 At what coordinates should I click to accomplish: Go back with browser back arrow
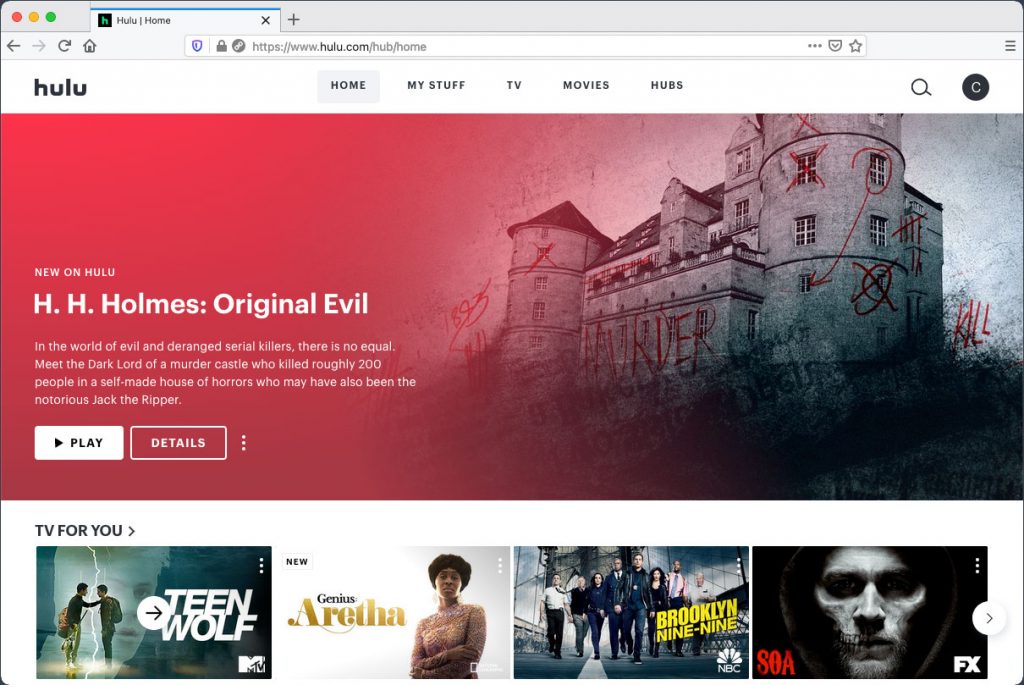(14, 46)
